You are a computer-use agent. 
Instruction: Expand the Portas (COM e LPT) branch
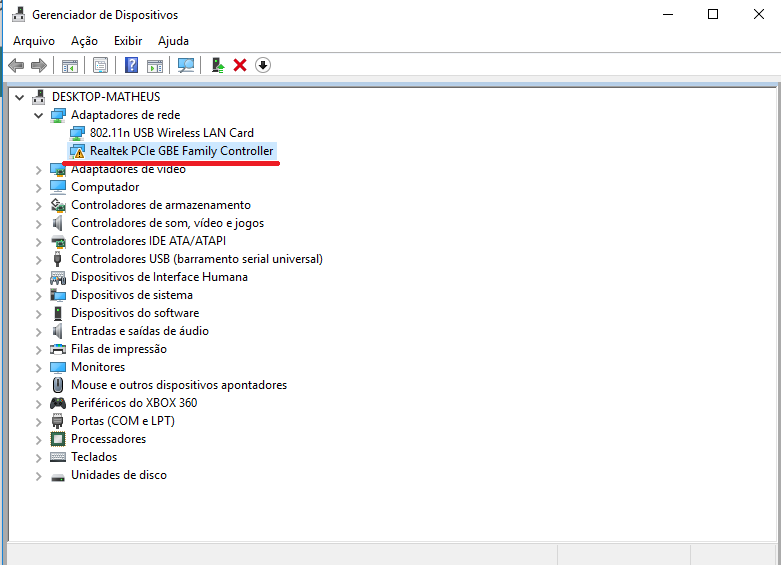(x=38, y=422)
